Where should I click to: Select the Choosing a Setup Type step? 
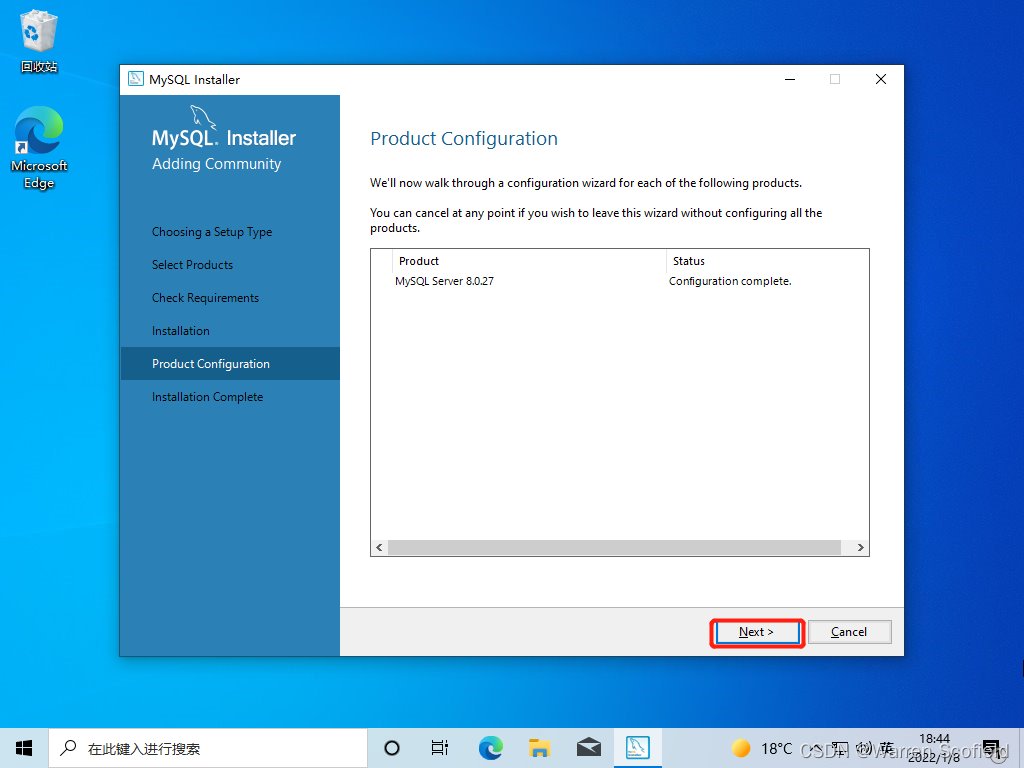click(x=212, y=232)
